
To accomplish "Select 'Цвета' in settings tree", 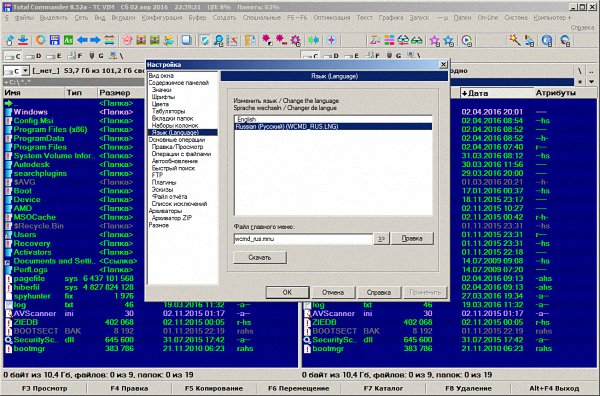I will point(160,104).
